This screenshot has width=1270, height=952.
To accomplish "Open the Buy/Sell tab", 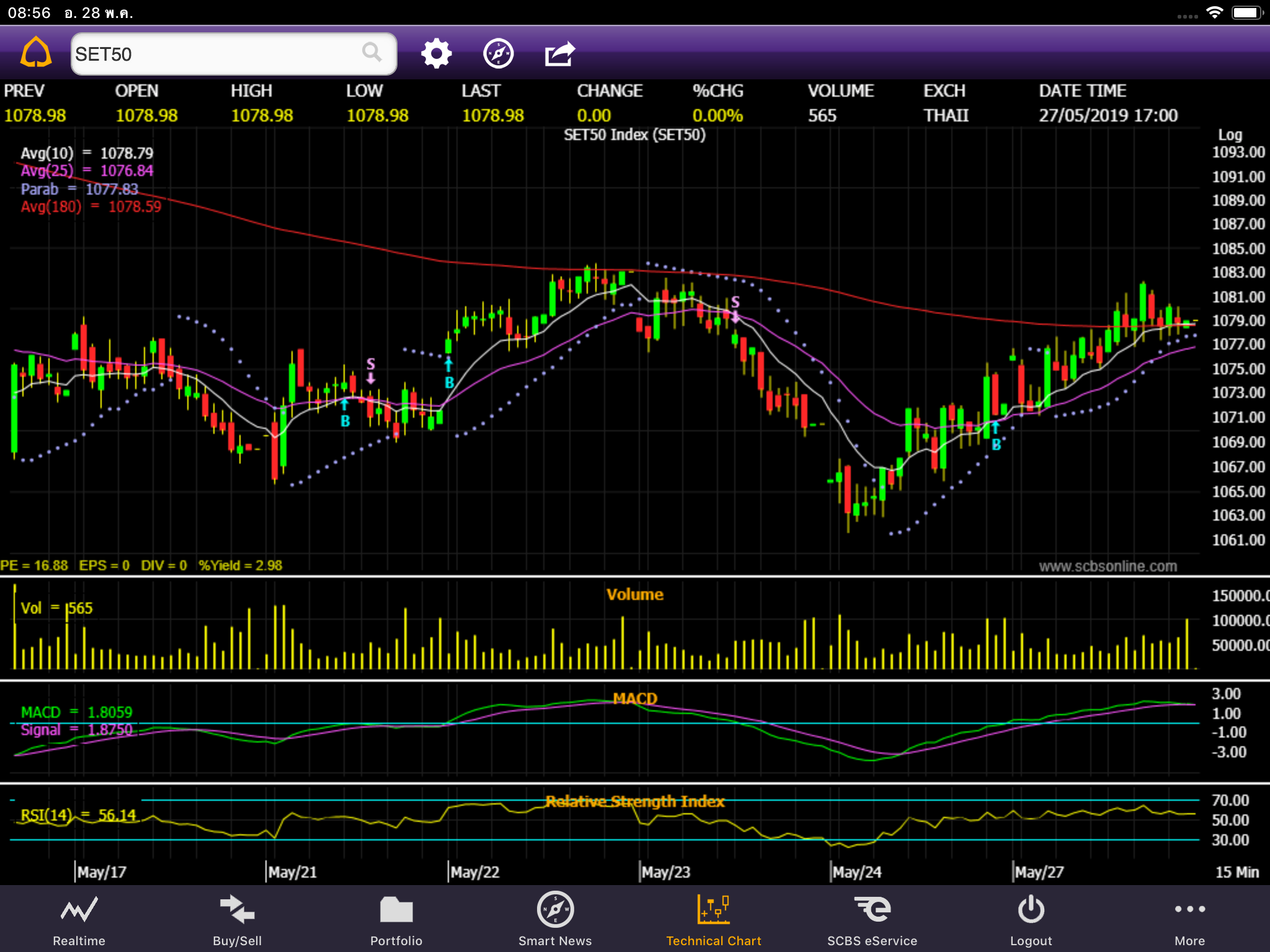I will [x=237, y=920].
